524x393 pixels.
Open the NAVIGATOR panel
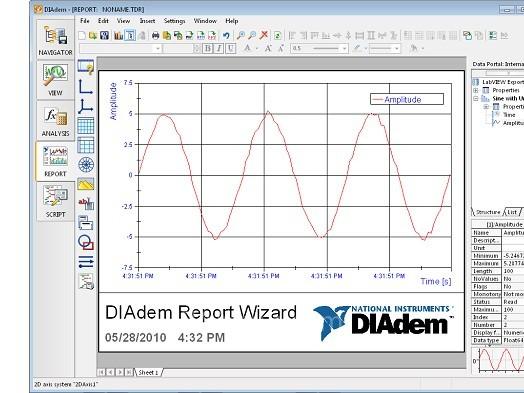pyautogui.click(x=55, y=39)
